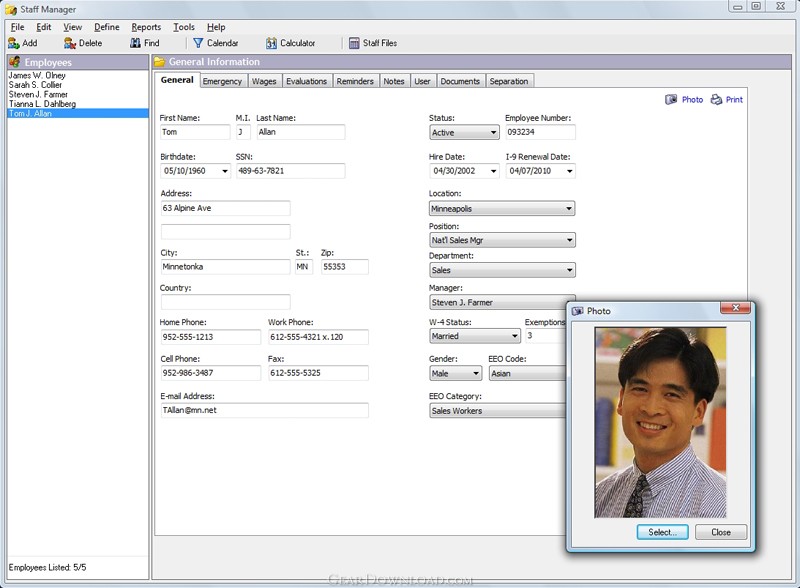This screenshot has height=588, width=800.
Task: Switch to the Evaluations tab
Action: 306,81
